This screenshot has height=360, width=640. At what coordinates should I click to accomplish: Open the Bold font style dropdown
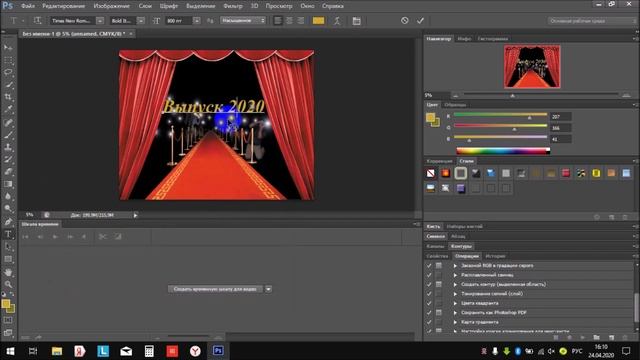[141, 20]
